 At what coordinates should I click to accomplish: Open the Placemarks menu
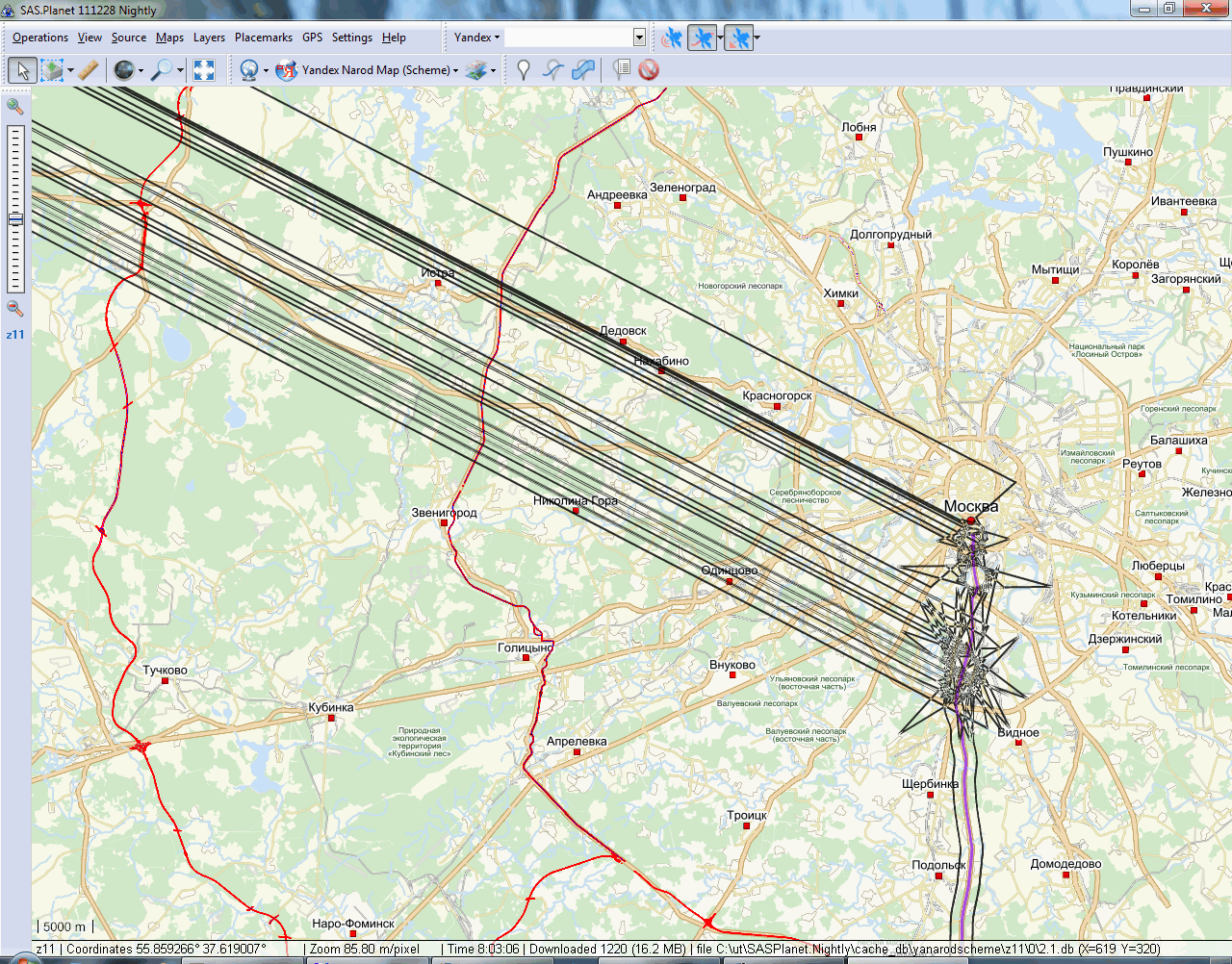[263, 38]
